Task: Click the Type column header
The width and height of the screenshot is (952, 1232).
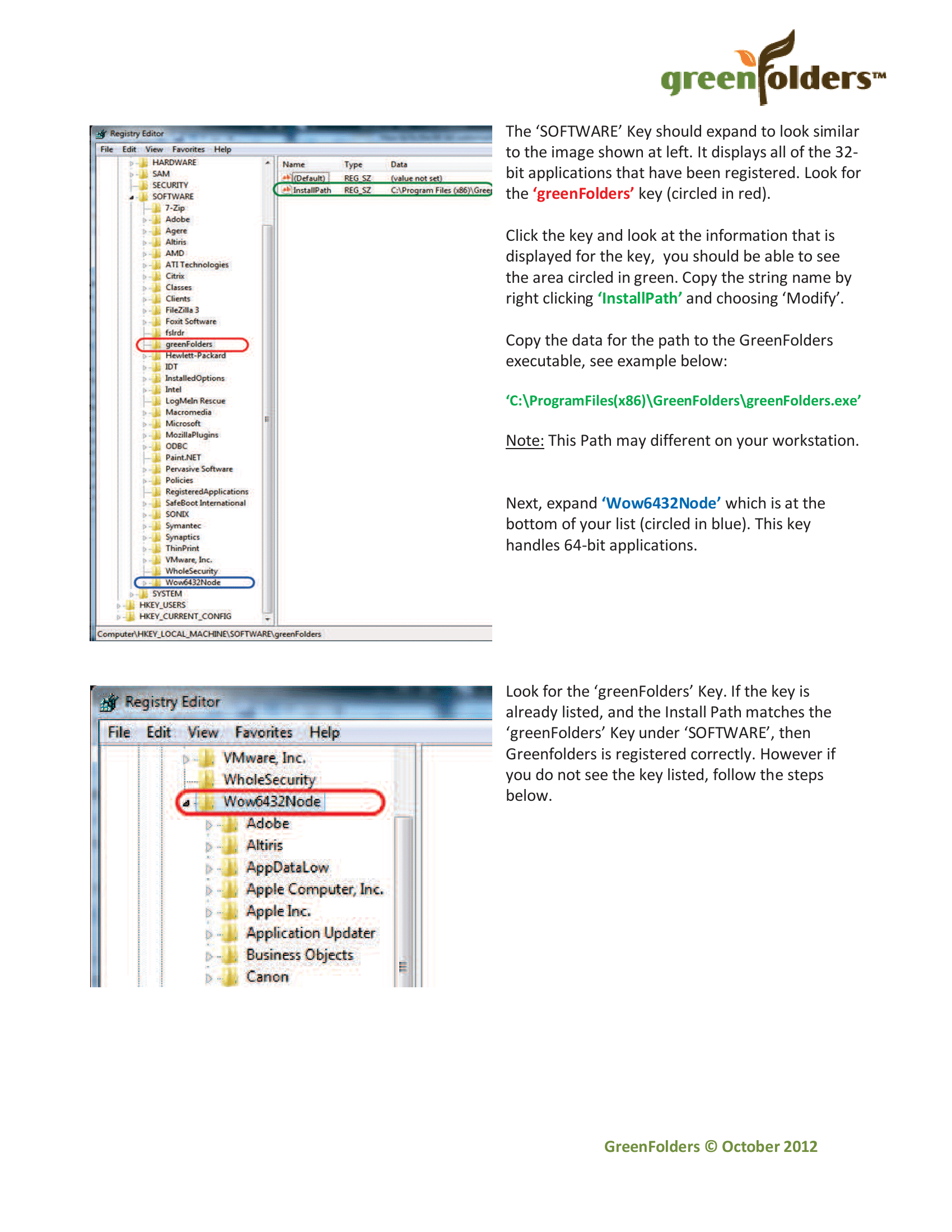Action: point(353,165)
